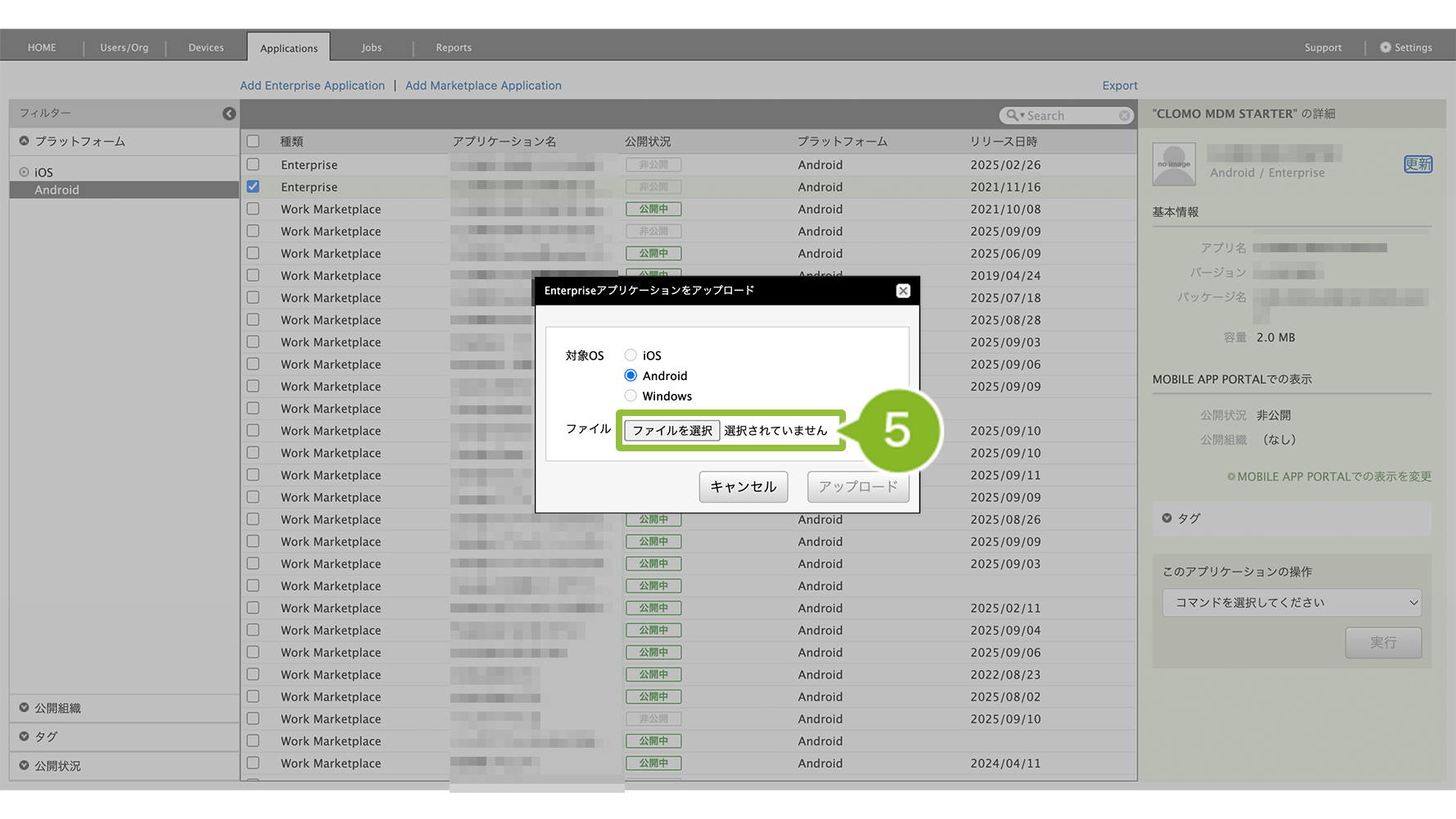Select the iOS radio button
1456x819 pixels.
(631, 355)
